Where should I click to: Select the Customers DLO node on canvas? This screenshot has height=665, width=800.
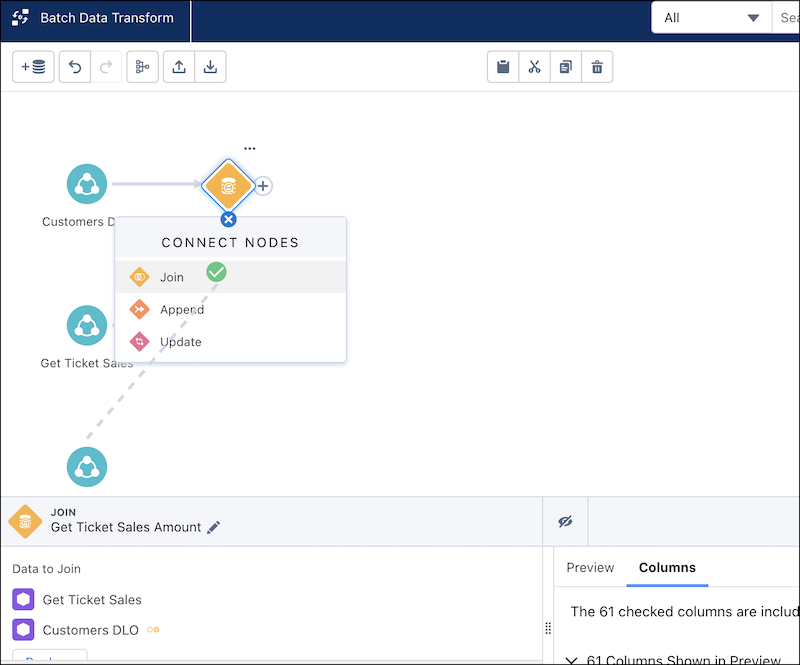(87, 184)
